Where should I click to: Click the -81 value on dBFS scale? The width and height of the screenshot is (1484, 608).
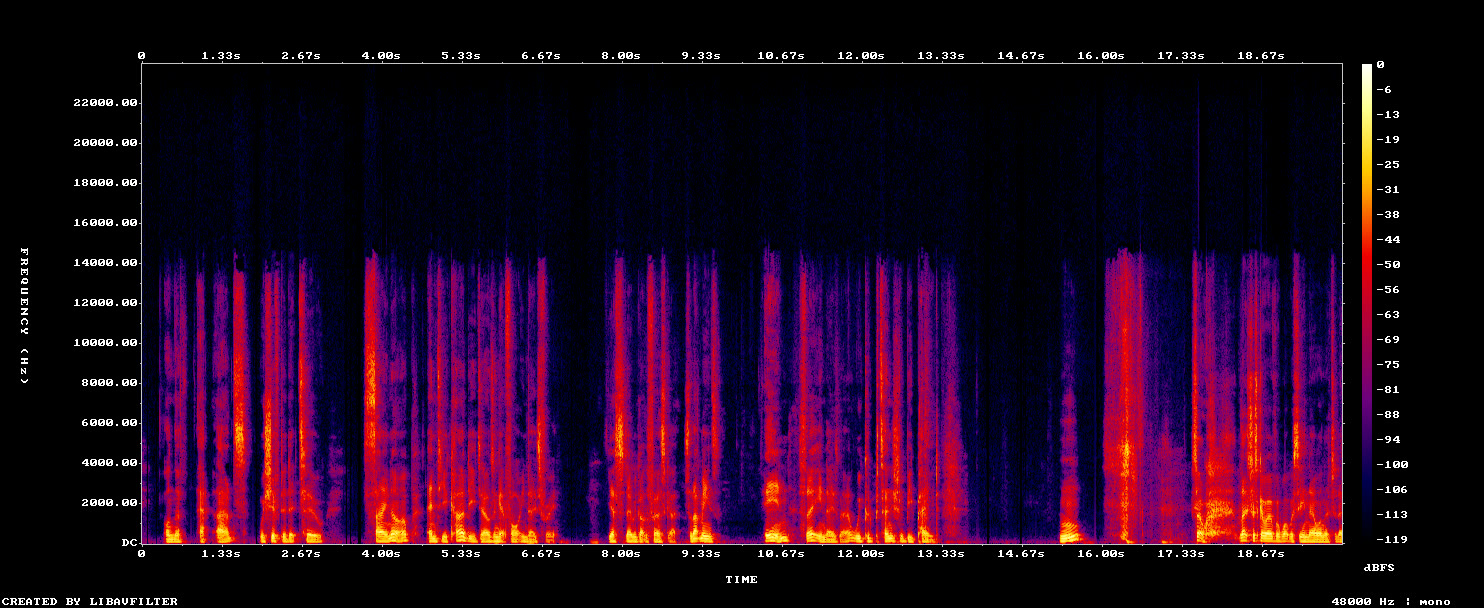point(1388,390)
